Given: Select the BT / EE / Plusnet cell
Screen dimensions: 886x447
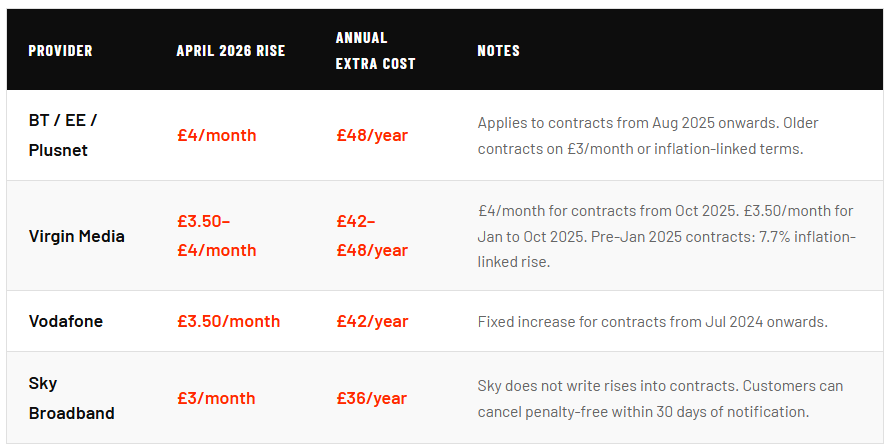Looking at the screenshot, I should (63, 135).
